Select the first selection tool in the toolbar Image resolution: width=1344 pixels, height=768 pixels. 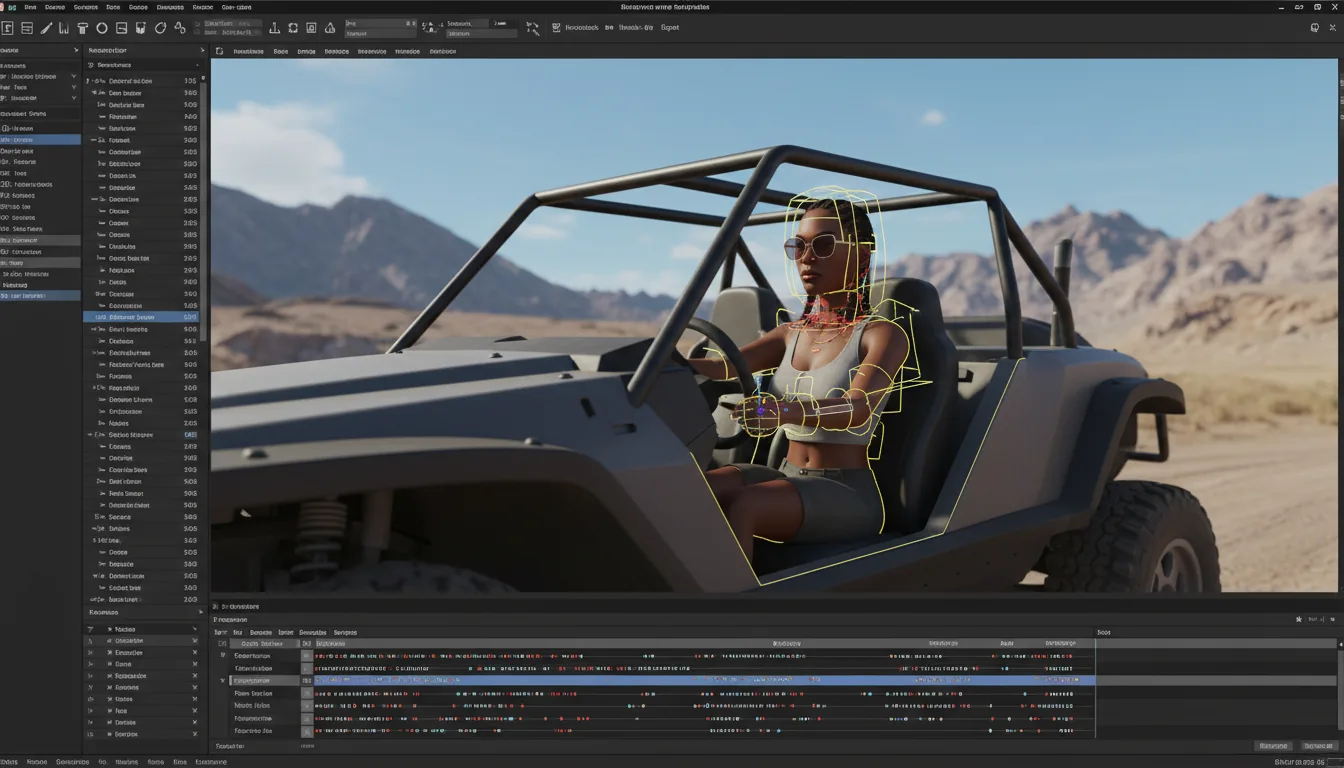[x=9, y=27]
